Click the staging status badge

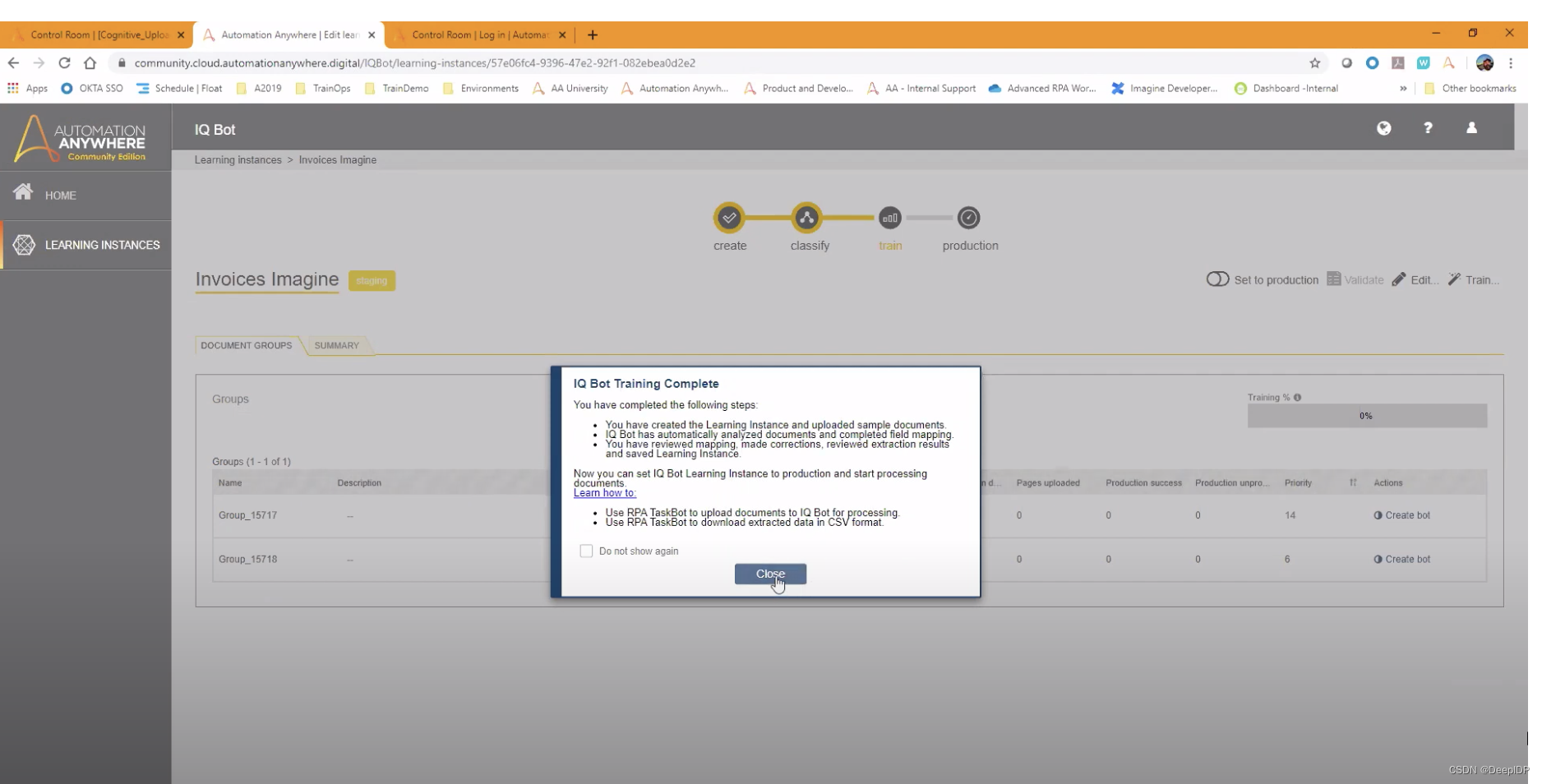click(x=372, y=280)
